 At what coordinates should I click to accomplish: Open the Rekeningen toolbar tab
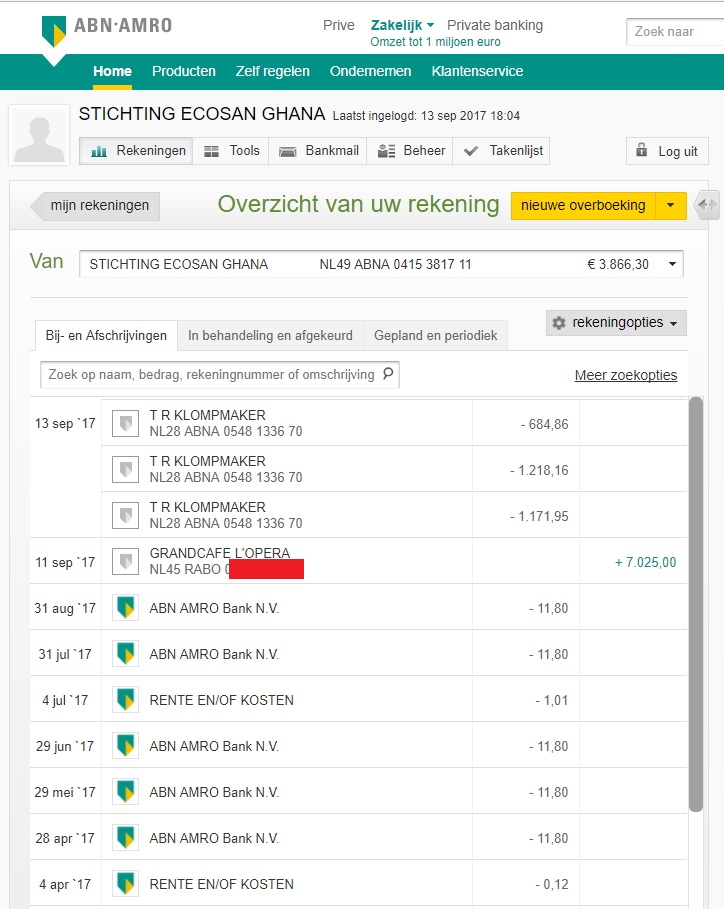pyautogui.click(x=136, y=151)
